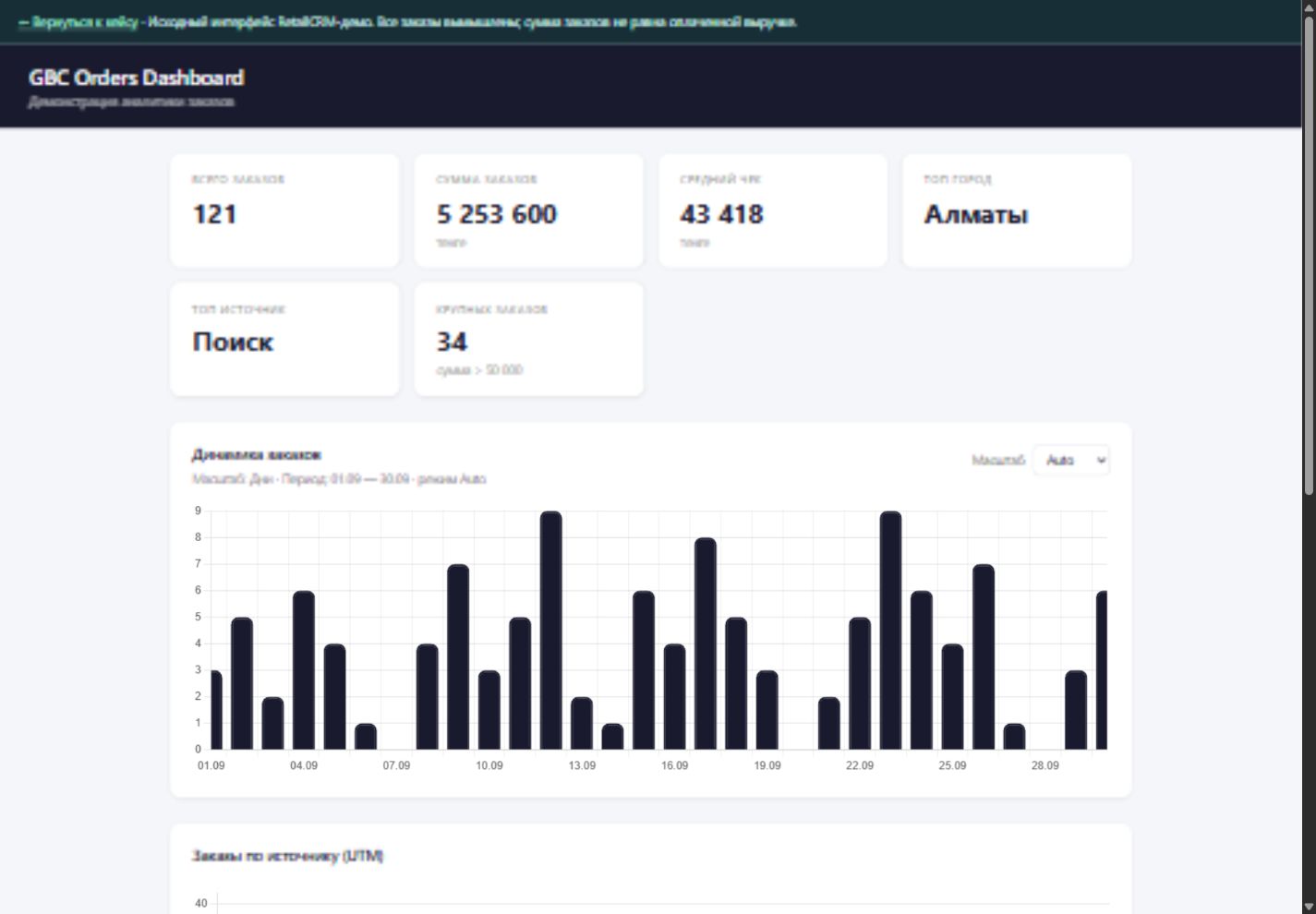Click the chart bar for 26.09

(x=984, y=657)
